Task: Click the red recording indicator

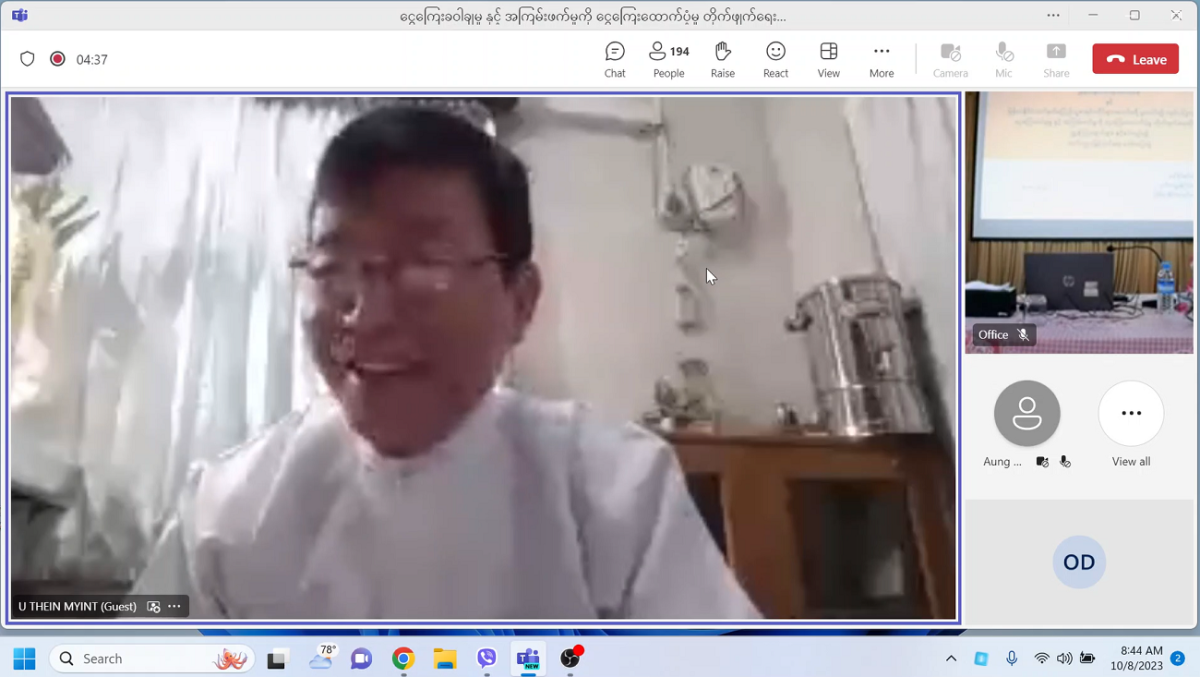Action: click(58, 59)
